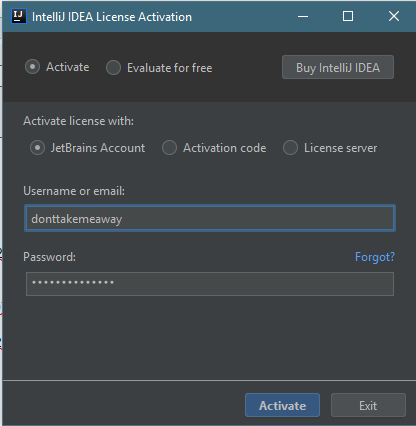
Task: Click the Username or email field
Action: point(210,218)
